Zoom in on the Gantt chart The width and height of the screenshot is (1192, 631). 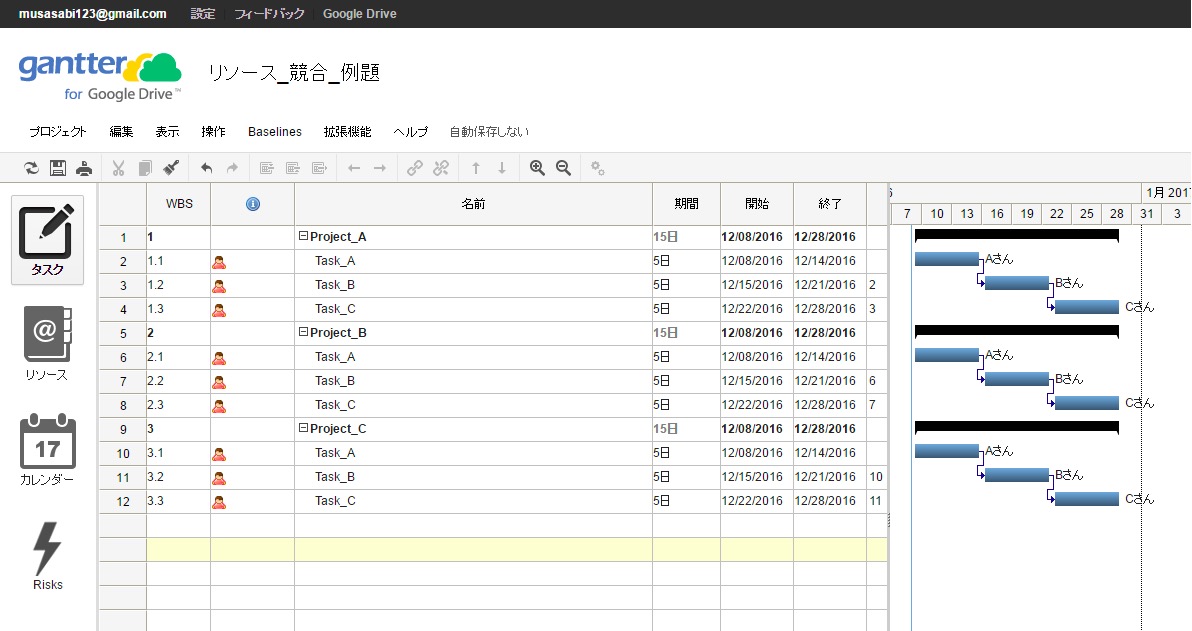click(537, 168)
